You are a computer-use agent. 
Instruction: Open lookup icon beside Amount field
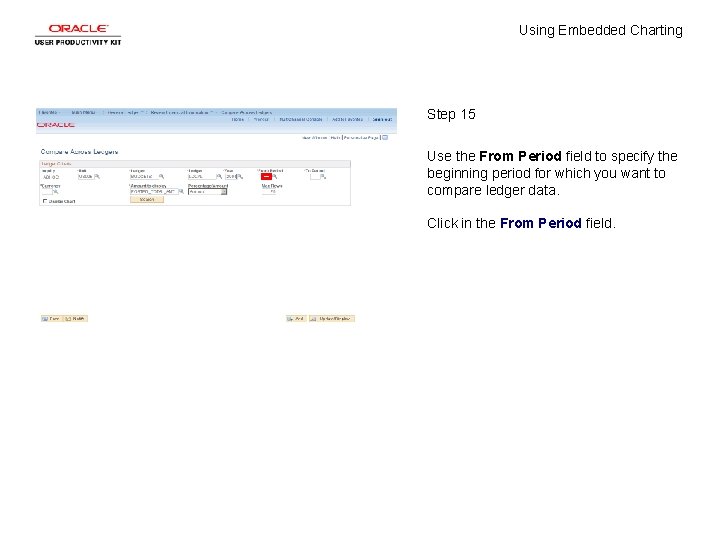pos(181,191)
